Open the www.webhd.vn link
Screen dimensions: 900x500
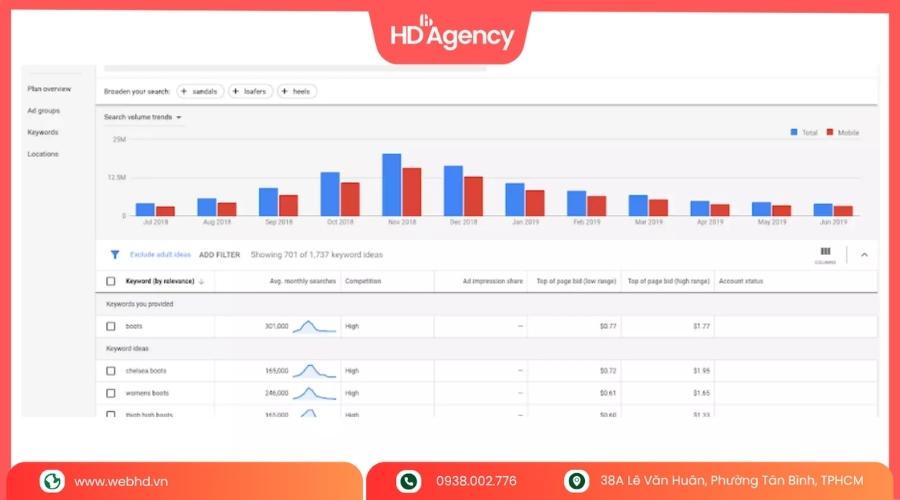click(121, 481)
